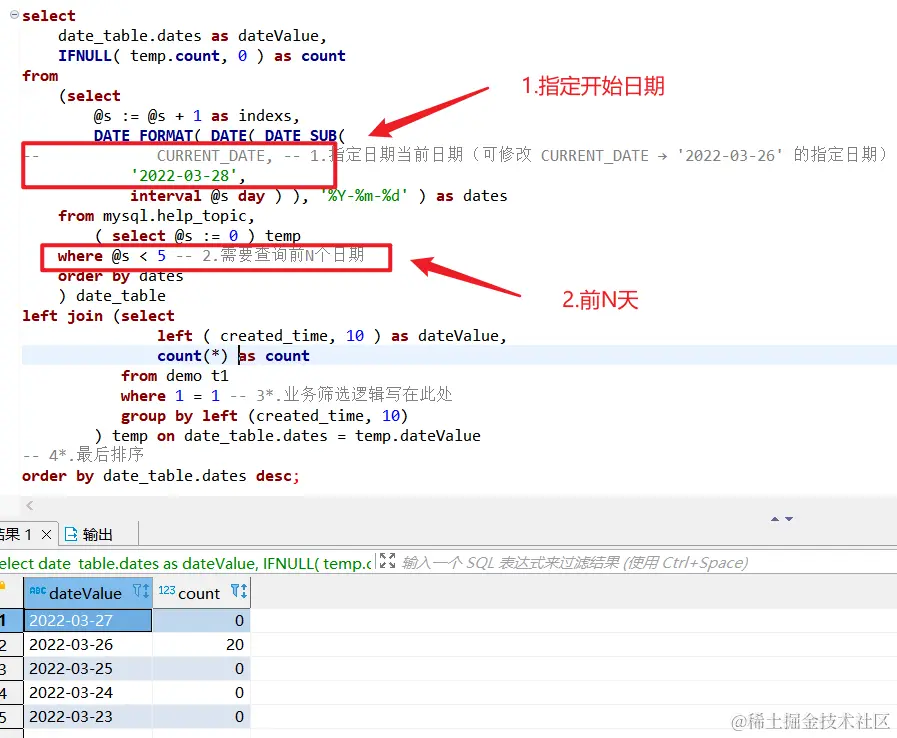Viewport: 897px width, 738px height.
Task: Click the 输出 tab document icon
Action: (x=71, y=534)
